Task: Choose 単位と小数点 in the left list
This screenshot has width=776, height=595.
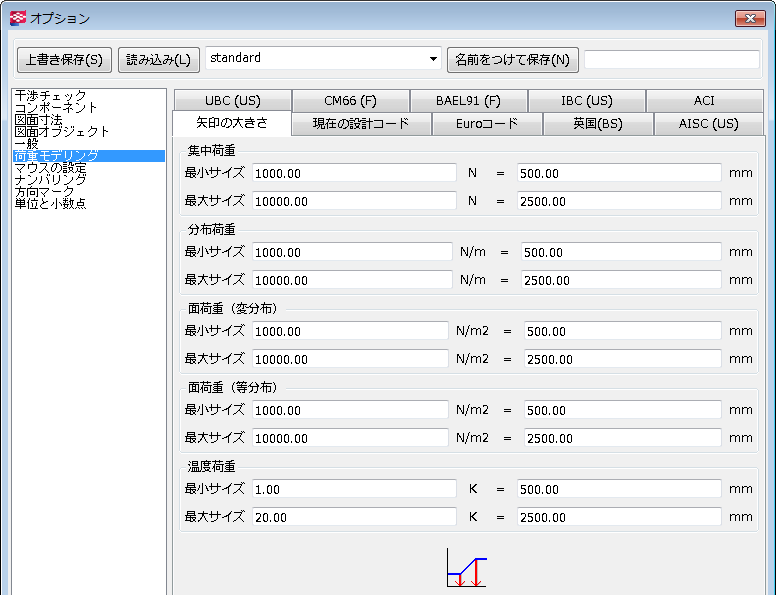Action: [x=51, y=204]
